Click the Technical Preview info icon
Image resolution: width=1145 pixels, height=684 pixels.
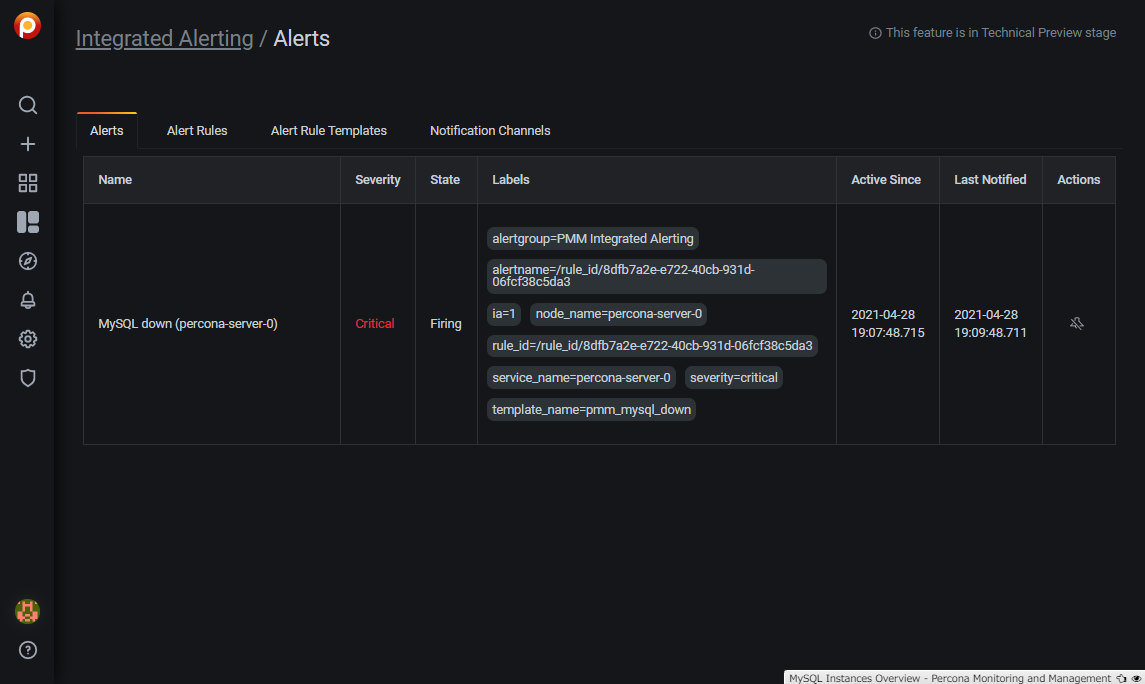point(875,33)
